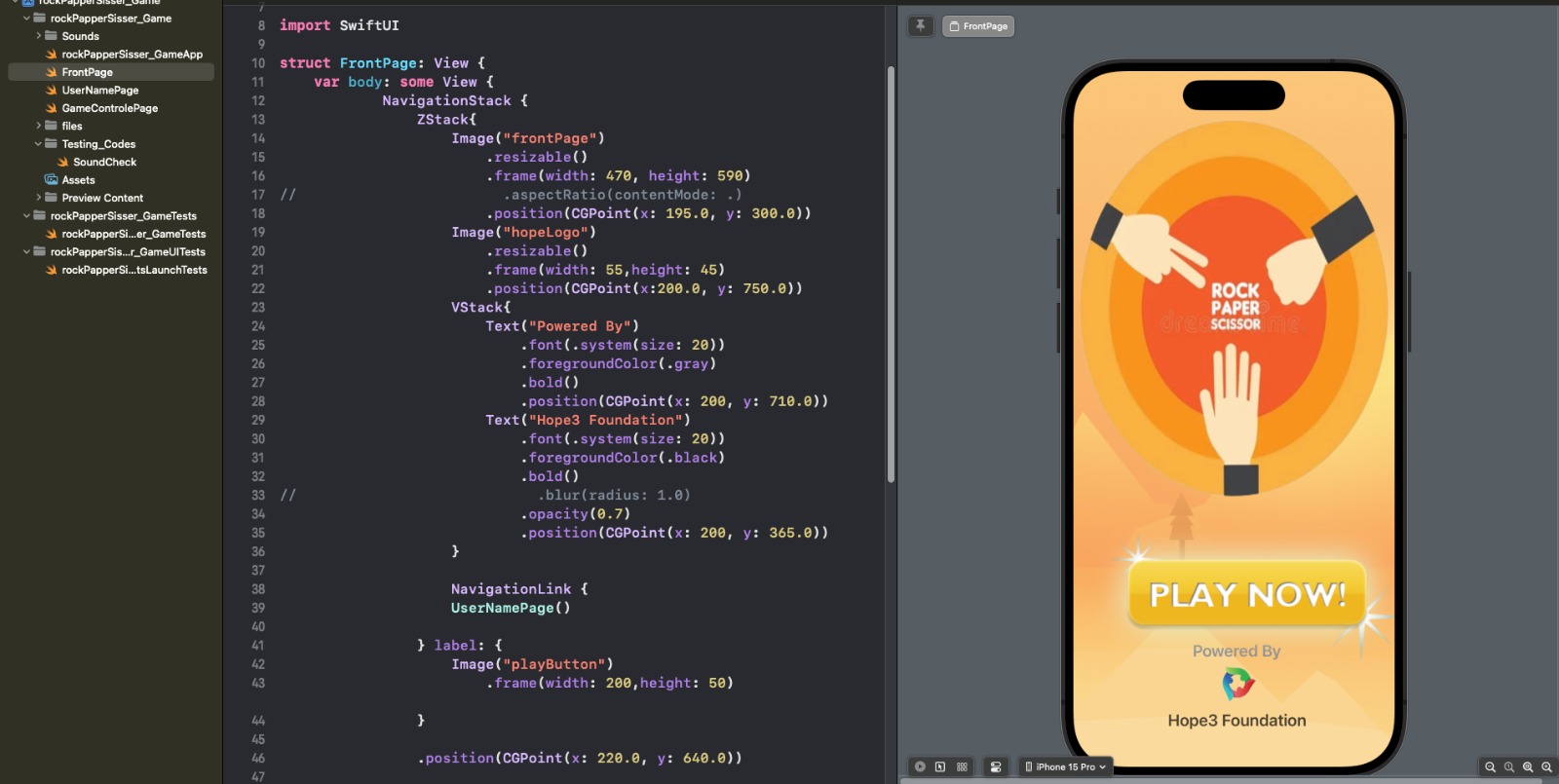Open the iPhone 15 Pro device dropdown
This screenshot has height=784, width=1559.
(1065, 766)
